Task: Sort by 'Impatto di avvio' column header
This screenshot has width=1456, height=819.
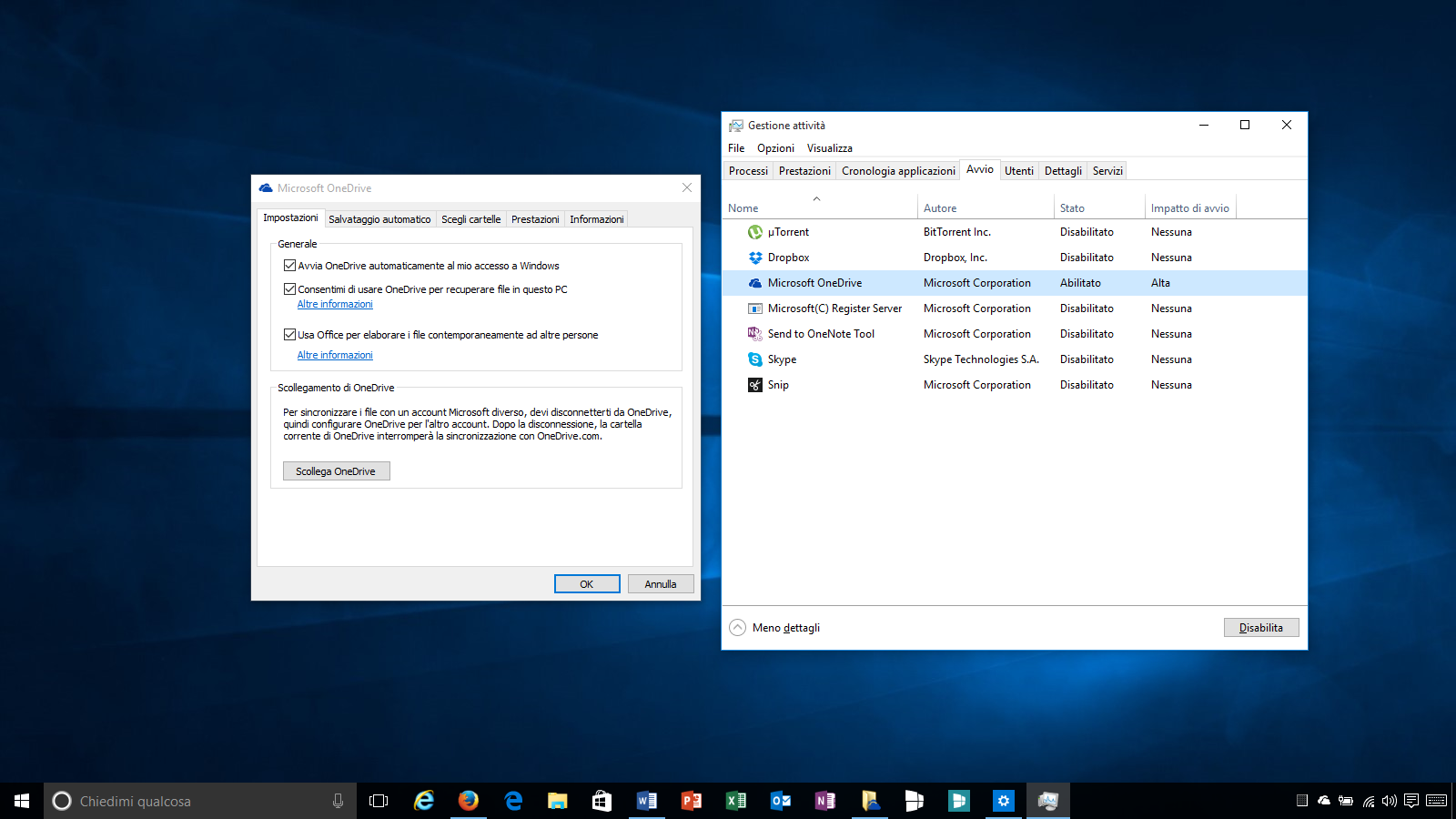Action: (x=1190, y=208)
